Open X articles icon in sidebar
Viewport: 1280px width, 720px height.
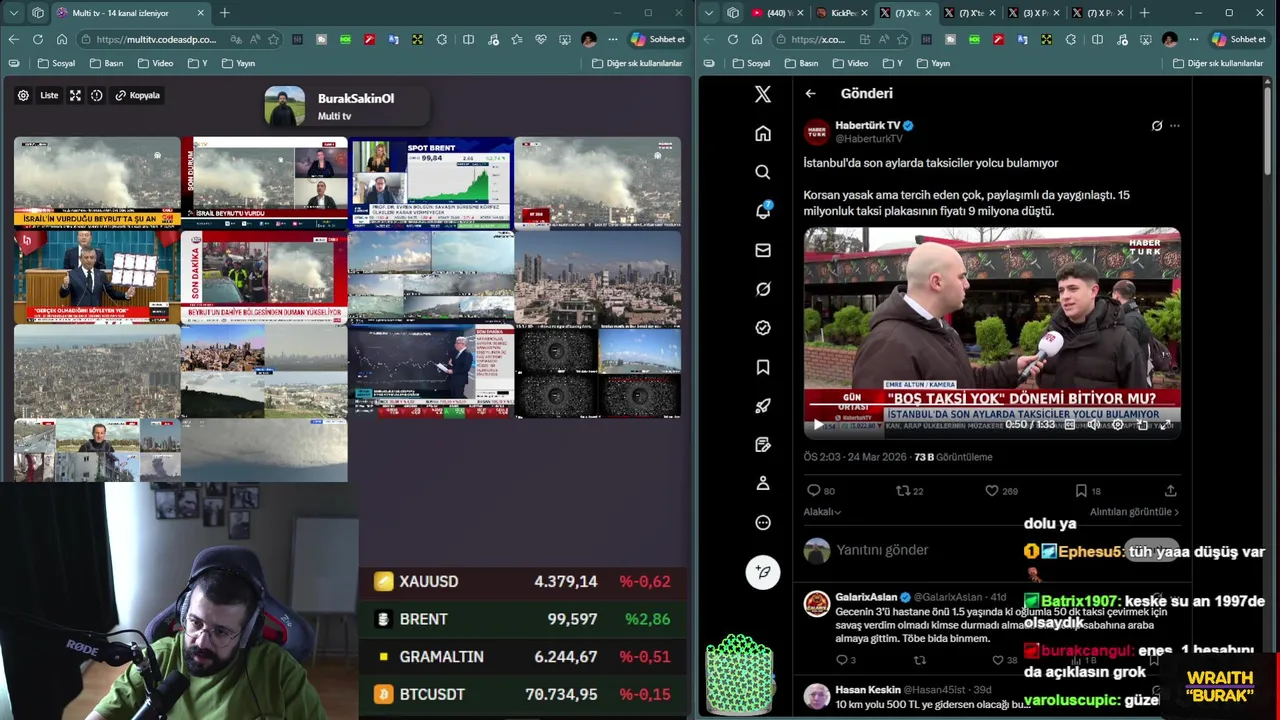[763, 444]
